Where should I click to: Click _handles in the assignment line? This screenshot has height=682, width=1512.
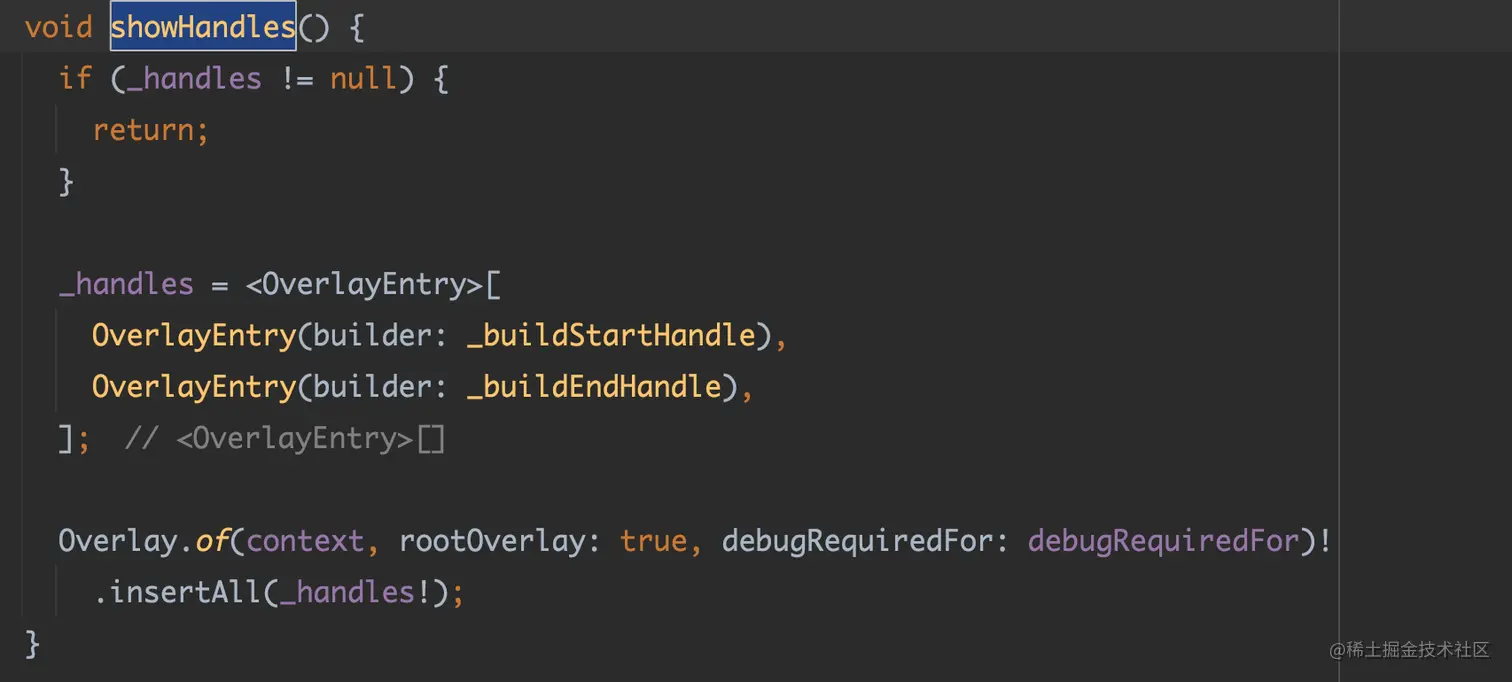(126, 284)
